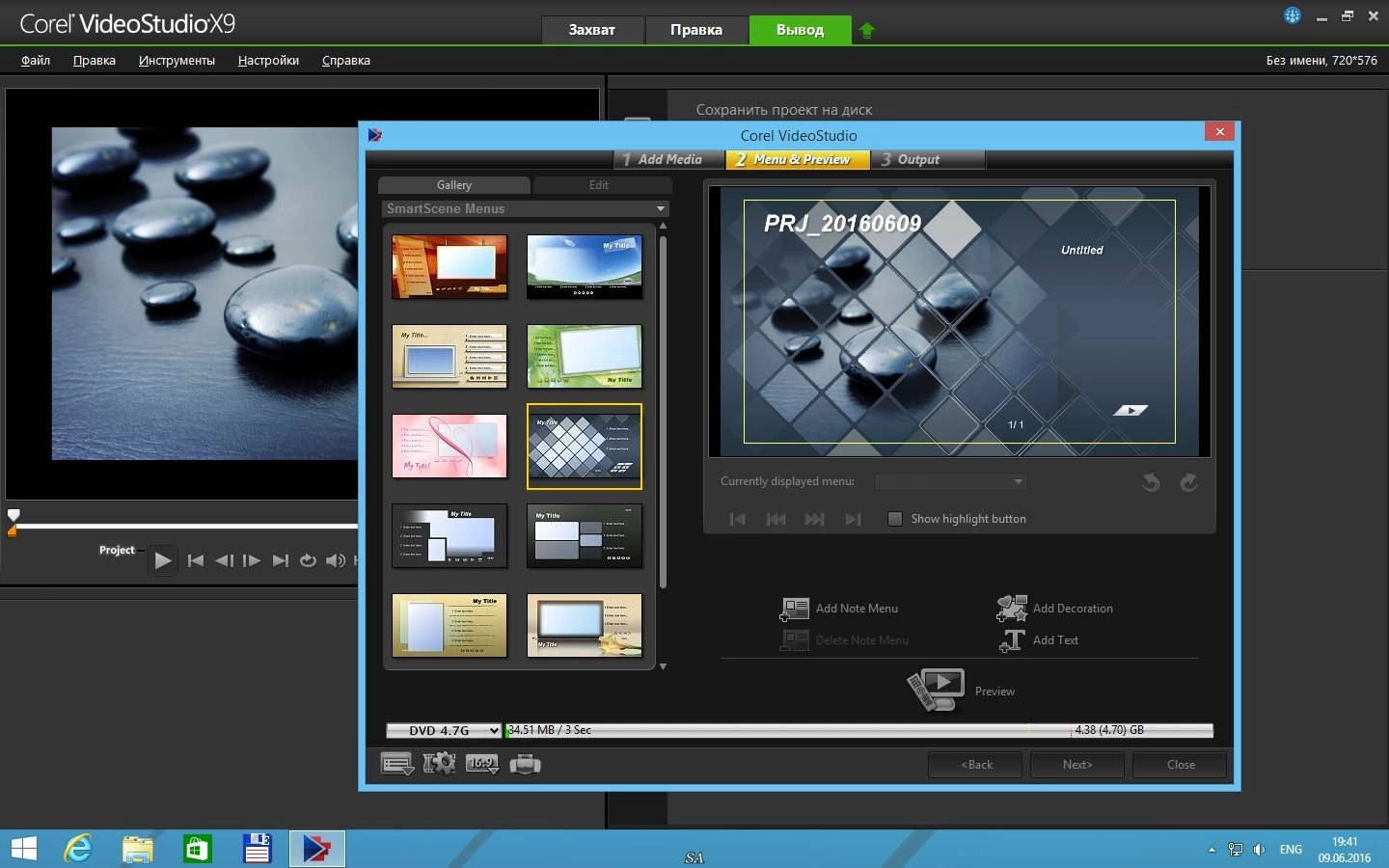Select the Untitled chapter text in preview
Image resolution: width=1389 pixels, height=868 pixels.
[x=1081, y=250]
